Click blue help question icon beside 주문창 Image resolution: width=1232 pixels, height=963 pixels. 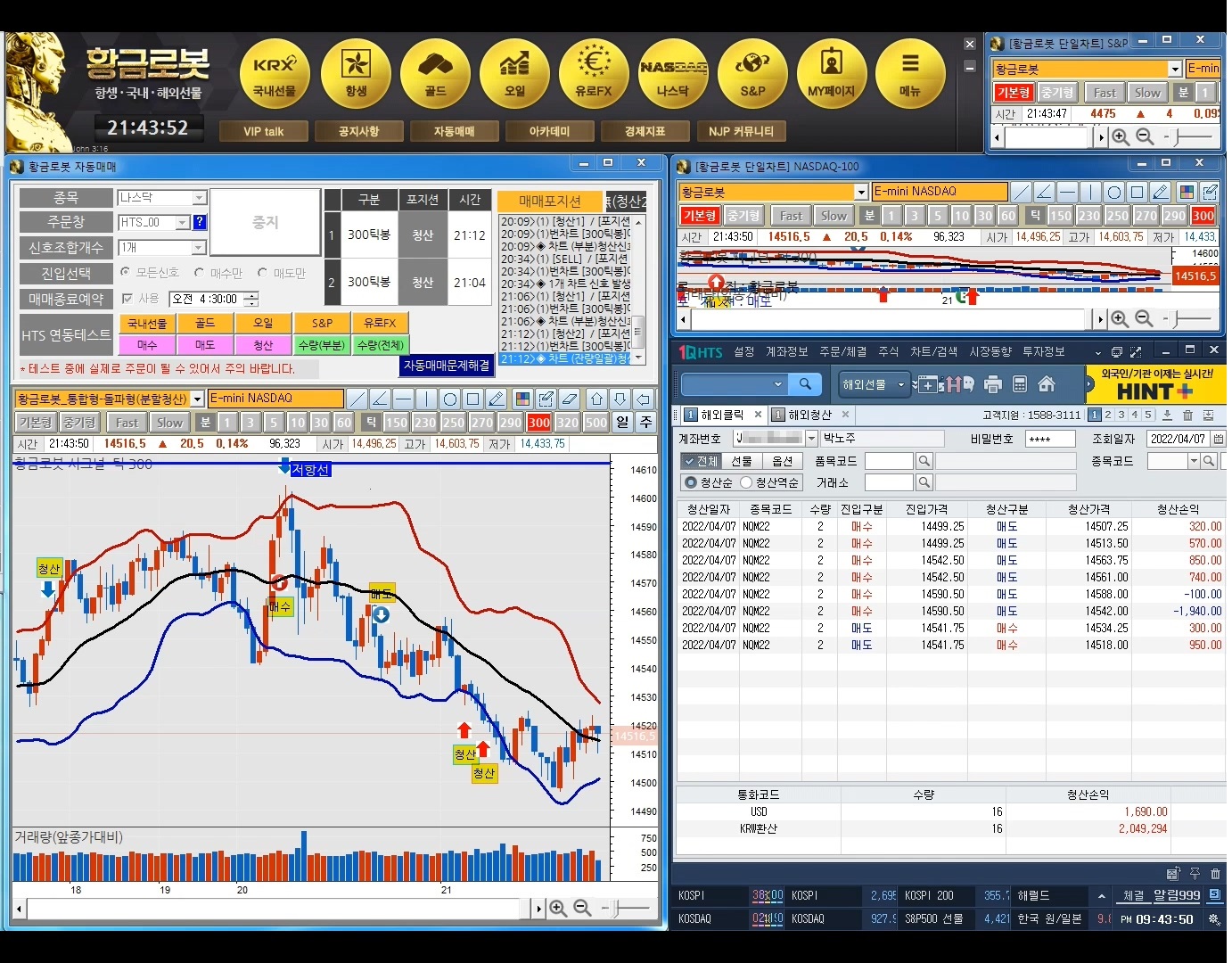[x=200, y=222]
